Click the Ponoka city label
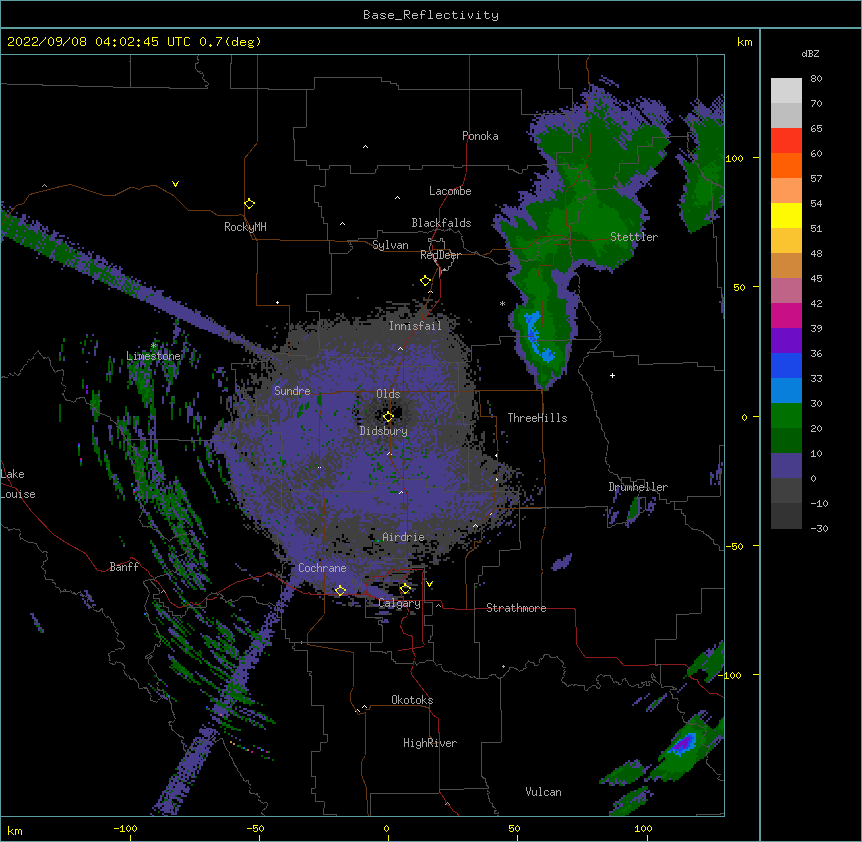862x842 pixels. pyautogui.click(x=480, y=136)
